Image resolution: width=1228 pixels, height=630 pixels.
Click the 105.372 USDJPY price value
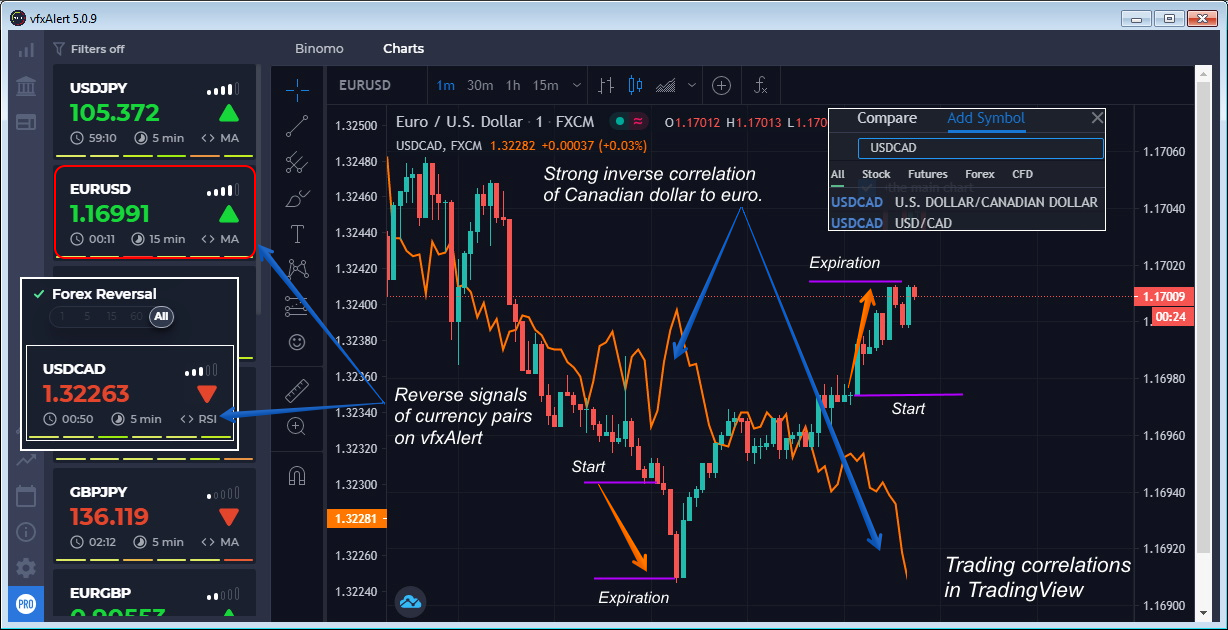click(115, 113)
